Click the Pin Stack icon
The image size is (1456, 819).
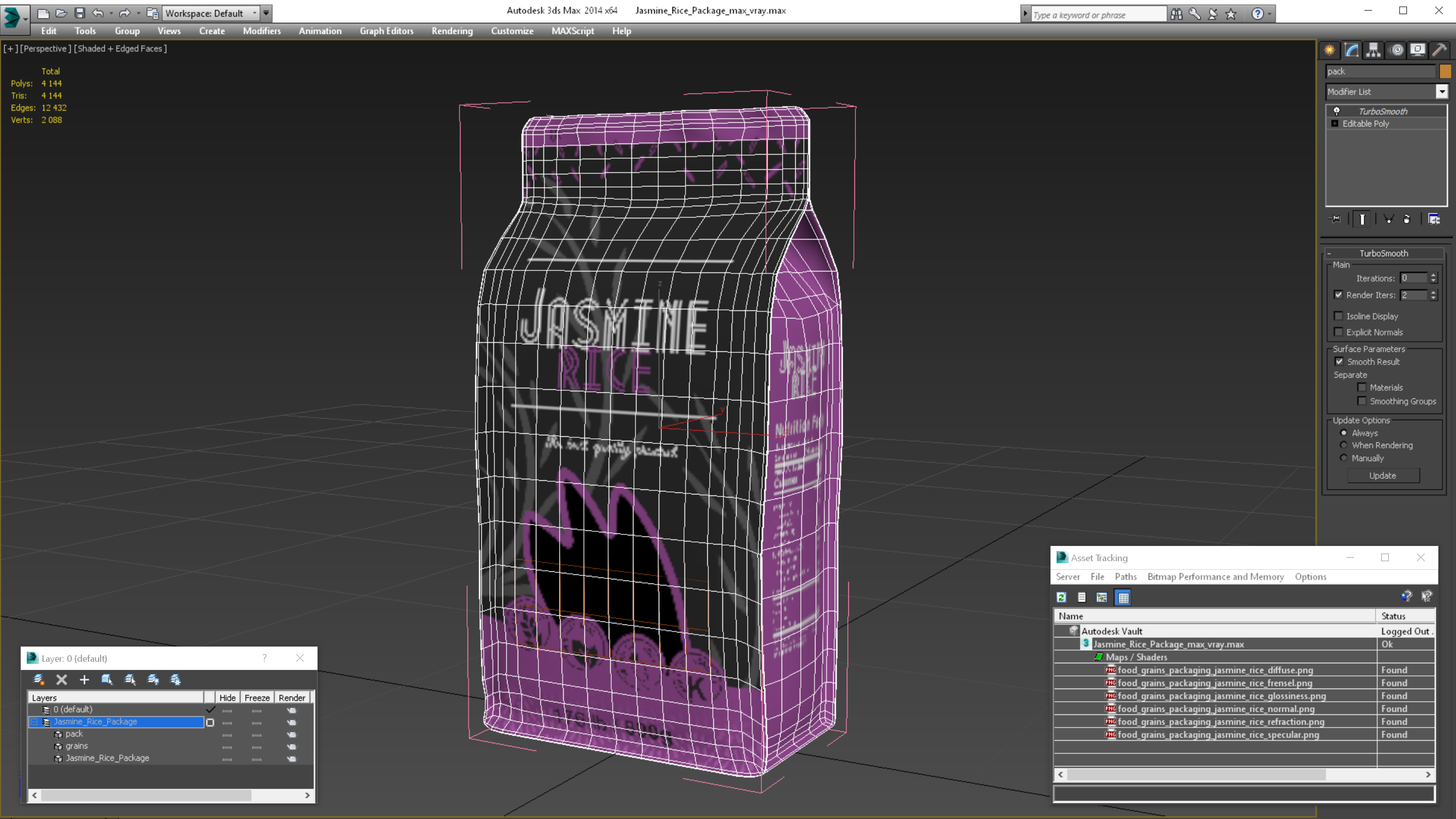pyautogui.click(x=1335, y=219)
